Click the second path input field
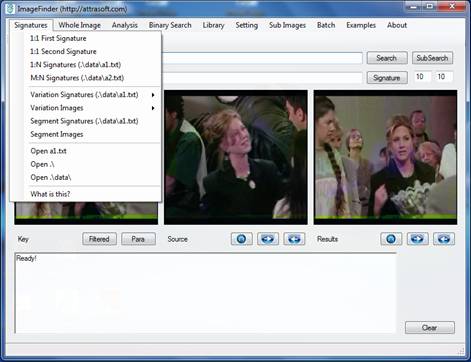This screenshot has width=471, height=362. (262, 78)
